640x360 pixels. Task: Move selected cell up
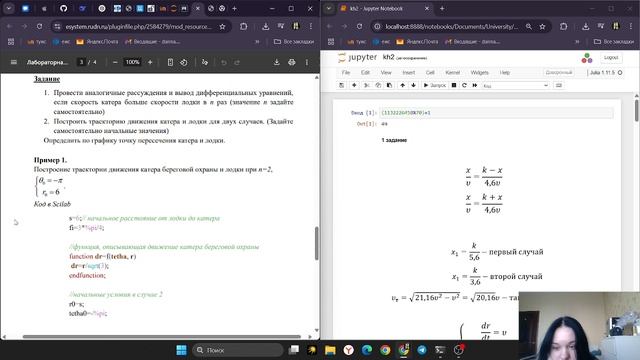402,85
